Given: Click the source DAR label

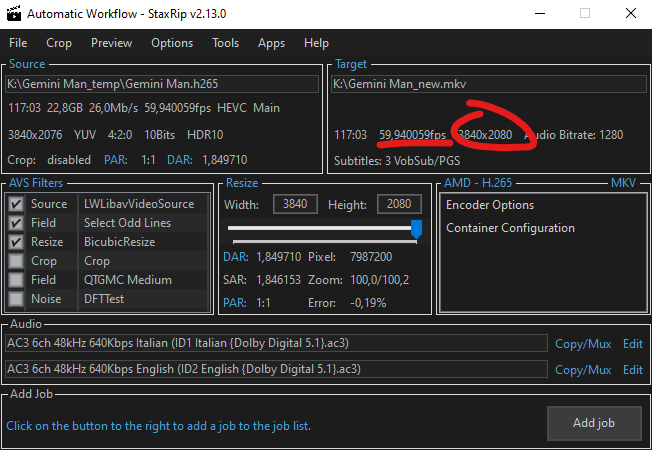Looking at the screenshot, I should click(180, 160).
